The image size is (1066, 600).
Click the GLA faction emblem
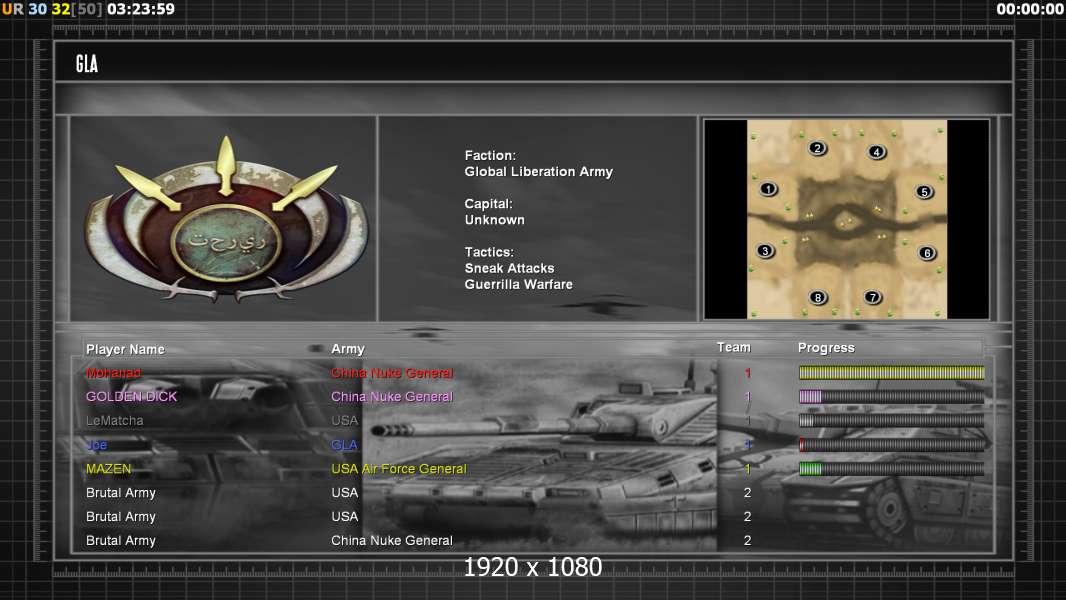[x=225, y=221]
